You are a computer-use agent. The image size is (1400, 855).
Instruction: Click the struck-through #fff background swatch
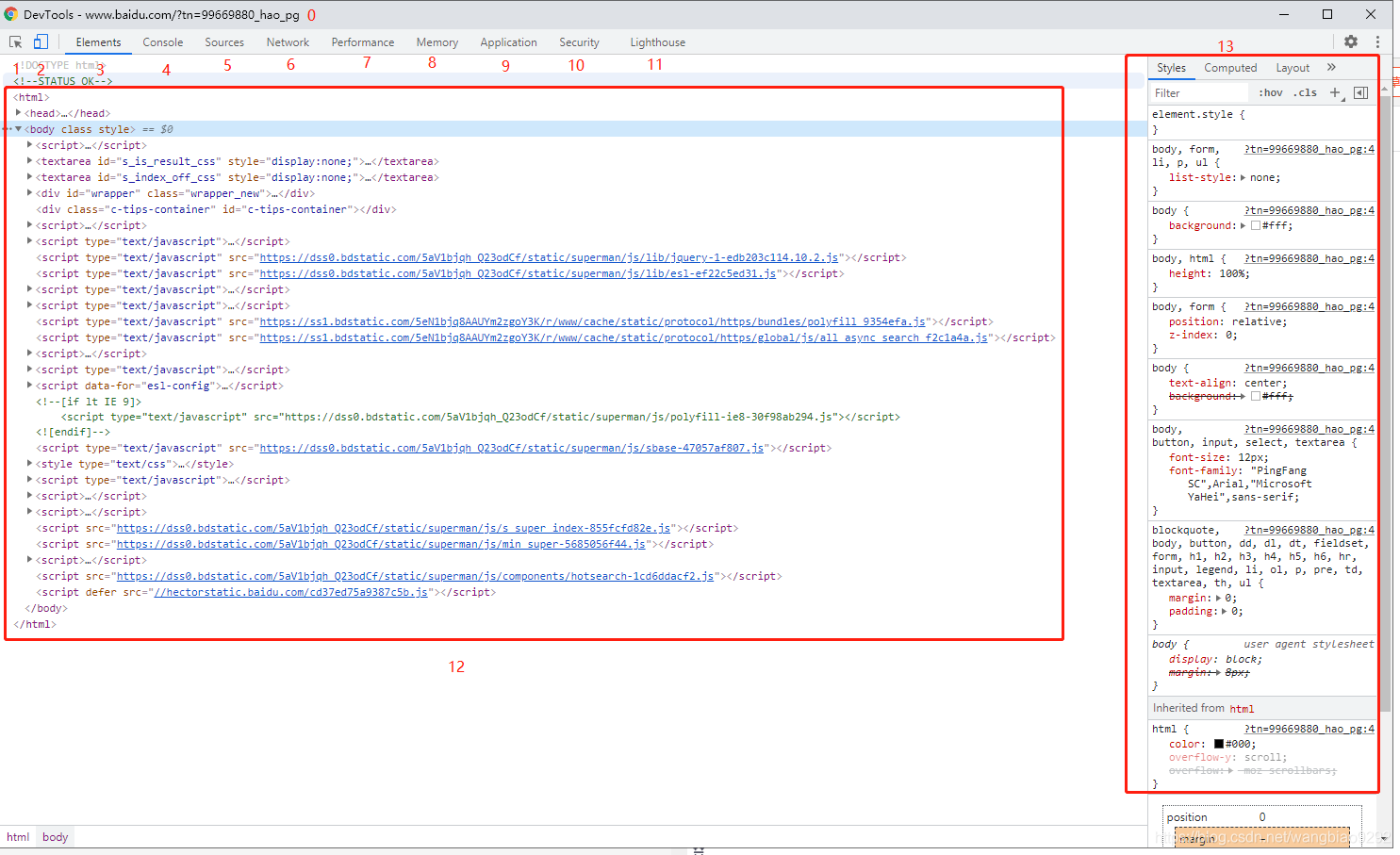pos(1255,396)
